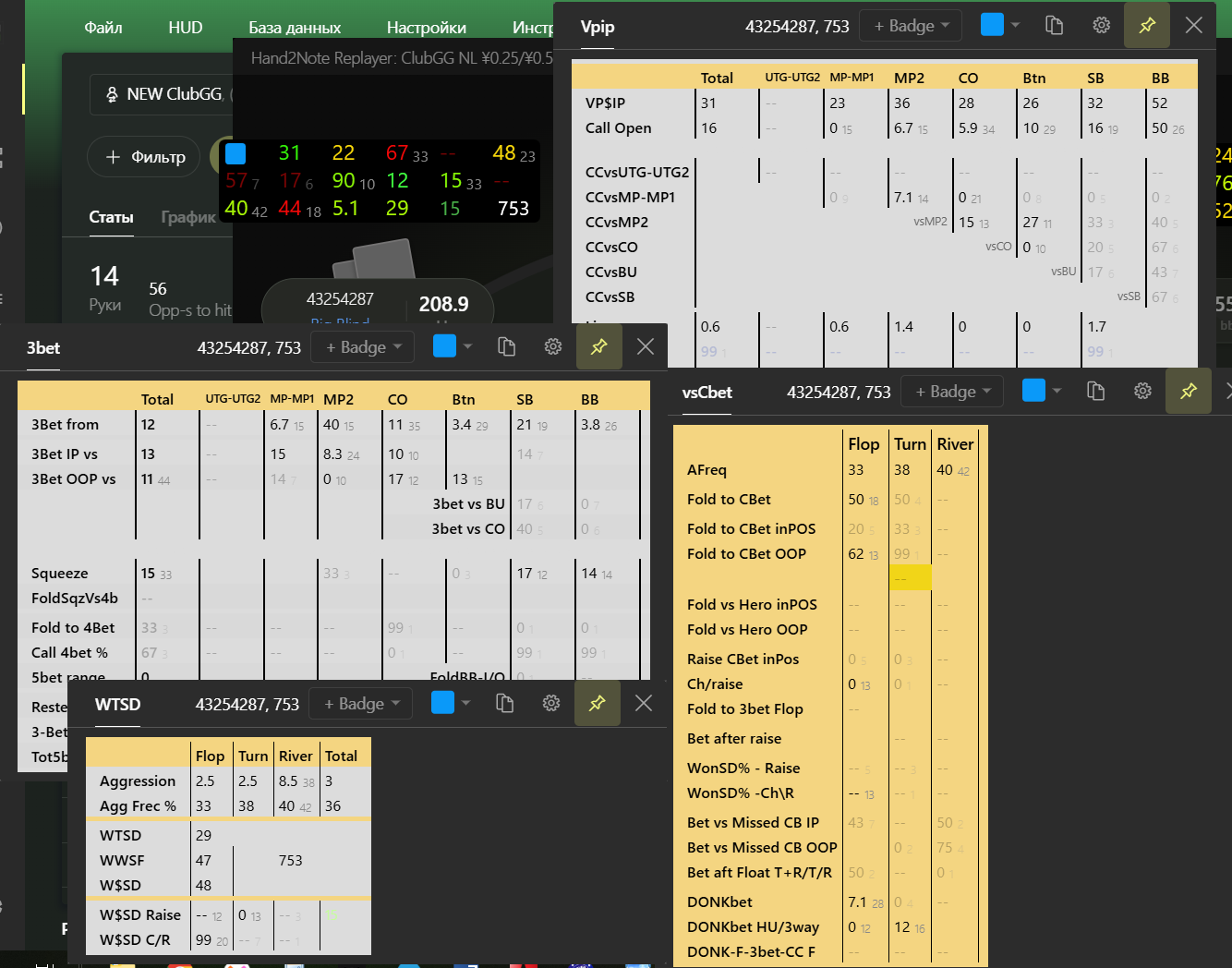
Task: Click the River column header in vsCbet
Action: (x=955, y=444)
